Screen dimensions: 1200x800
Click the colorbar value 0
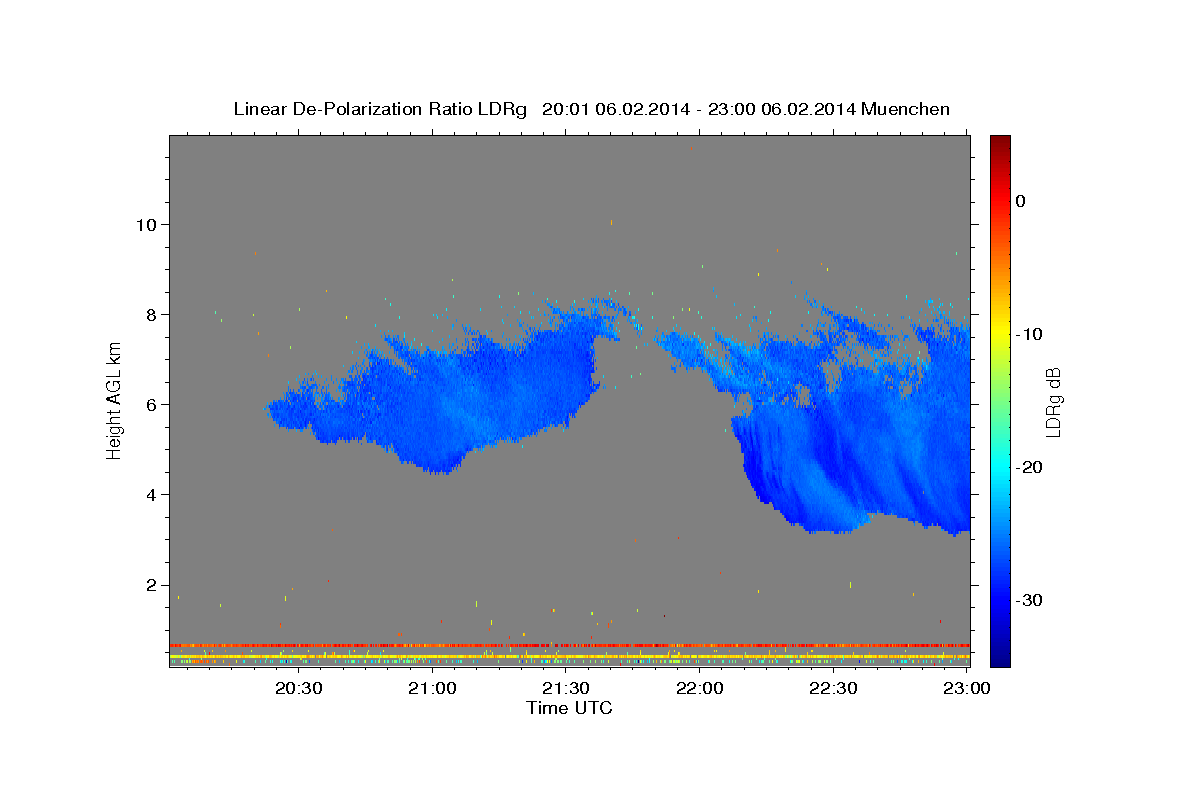1021,201
